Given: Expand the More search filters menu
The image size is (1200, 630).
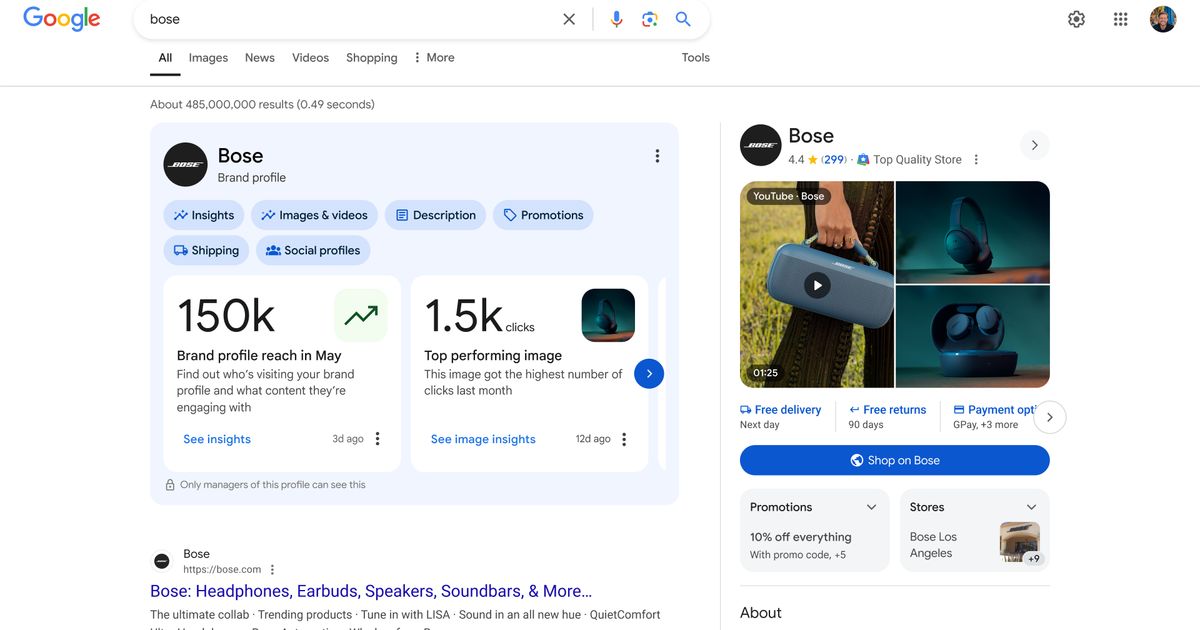Looking at the screenshot, I should (434, 58).
